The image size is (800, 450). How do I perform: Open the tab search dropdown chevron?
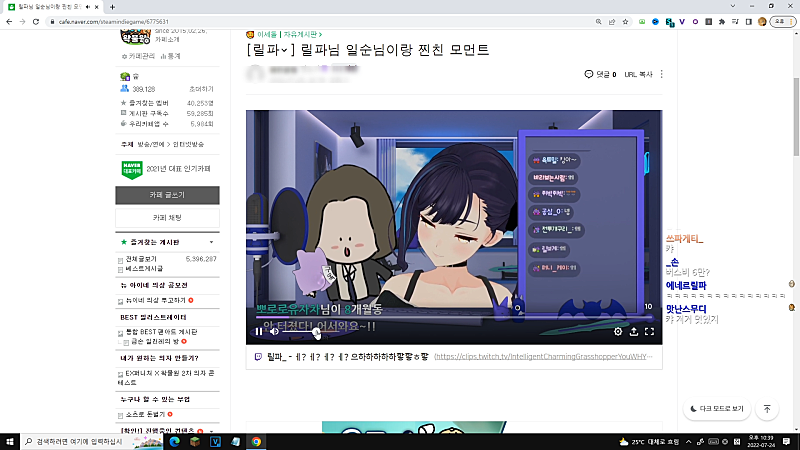pyautogui.click(x=733, y=6)
